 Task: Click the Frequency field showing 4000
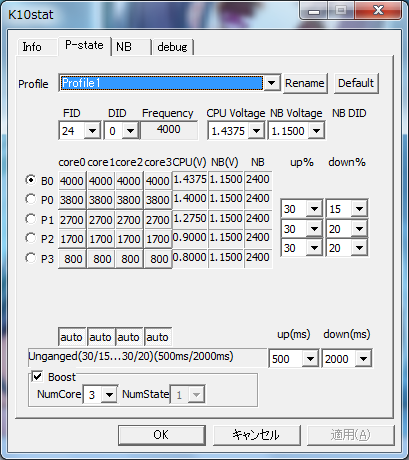click(x=169, y=130)
